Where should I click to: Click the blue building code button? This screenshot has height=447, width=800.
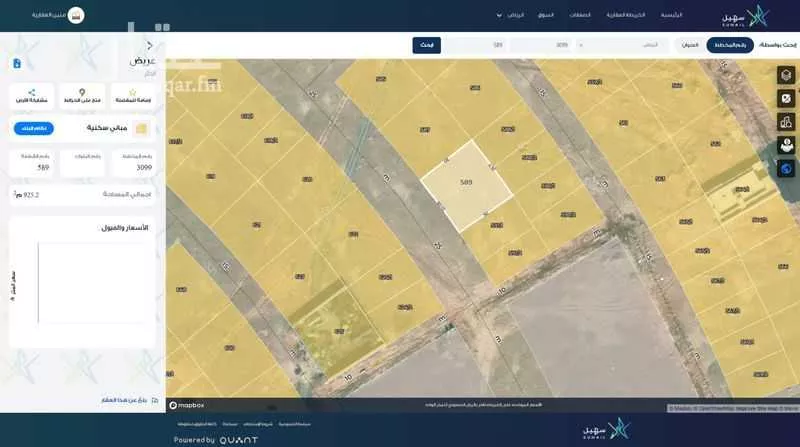coord(33,128)
